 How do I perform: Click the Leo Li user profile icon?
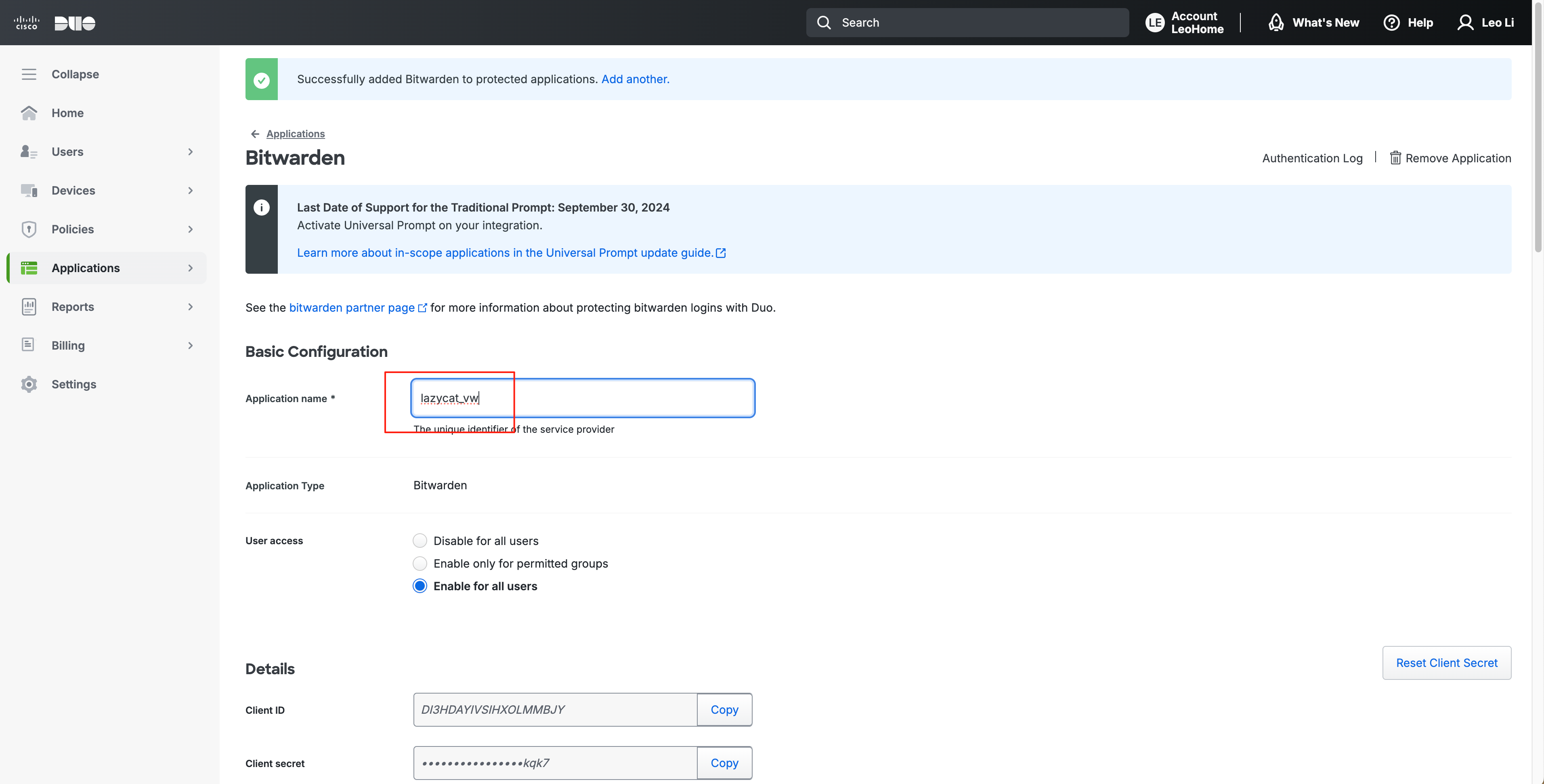[1465, 23]
